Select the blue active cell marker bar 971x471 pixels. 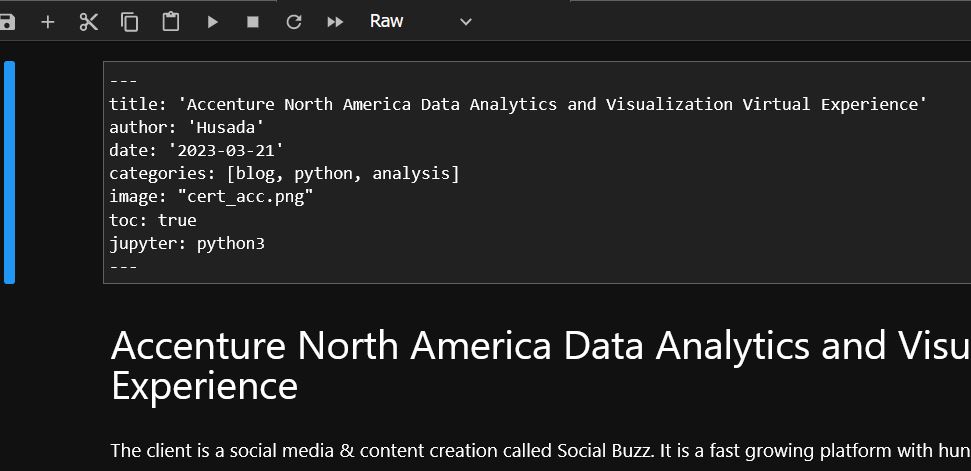[x=9, y=172]
